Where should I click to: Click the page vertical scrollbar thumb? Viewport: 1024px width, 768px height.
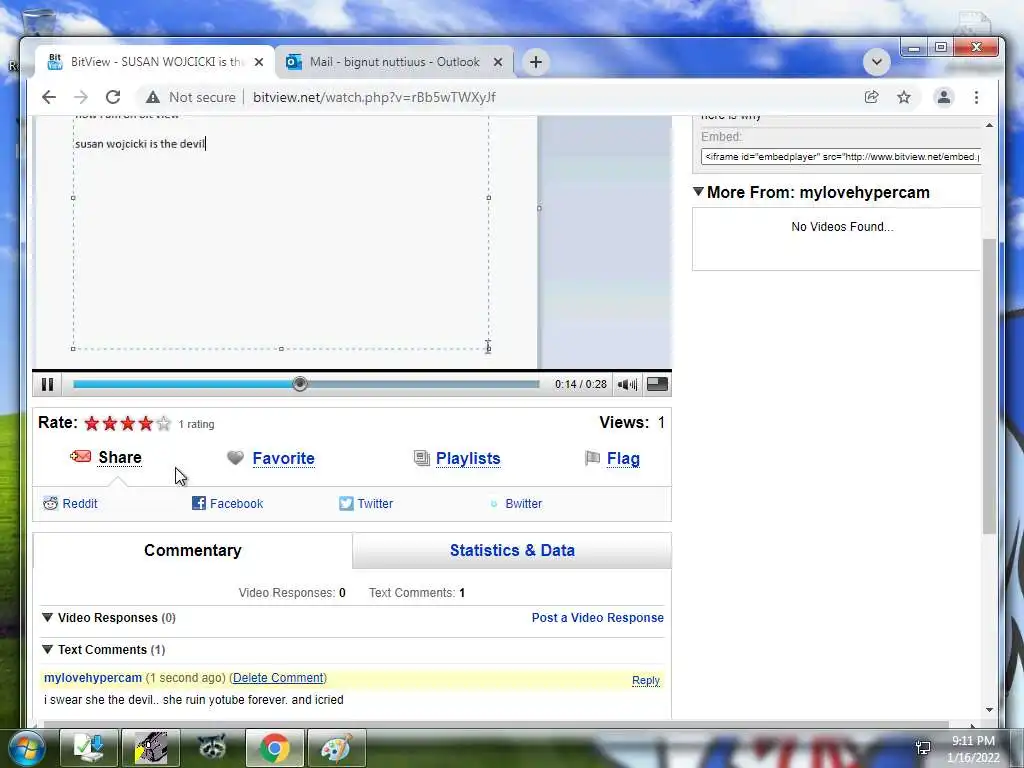989,387
